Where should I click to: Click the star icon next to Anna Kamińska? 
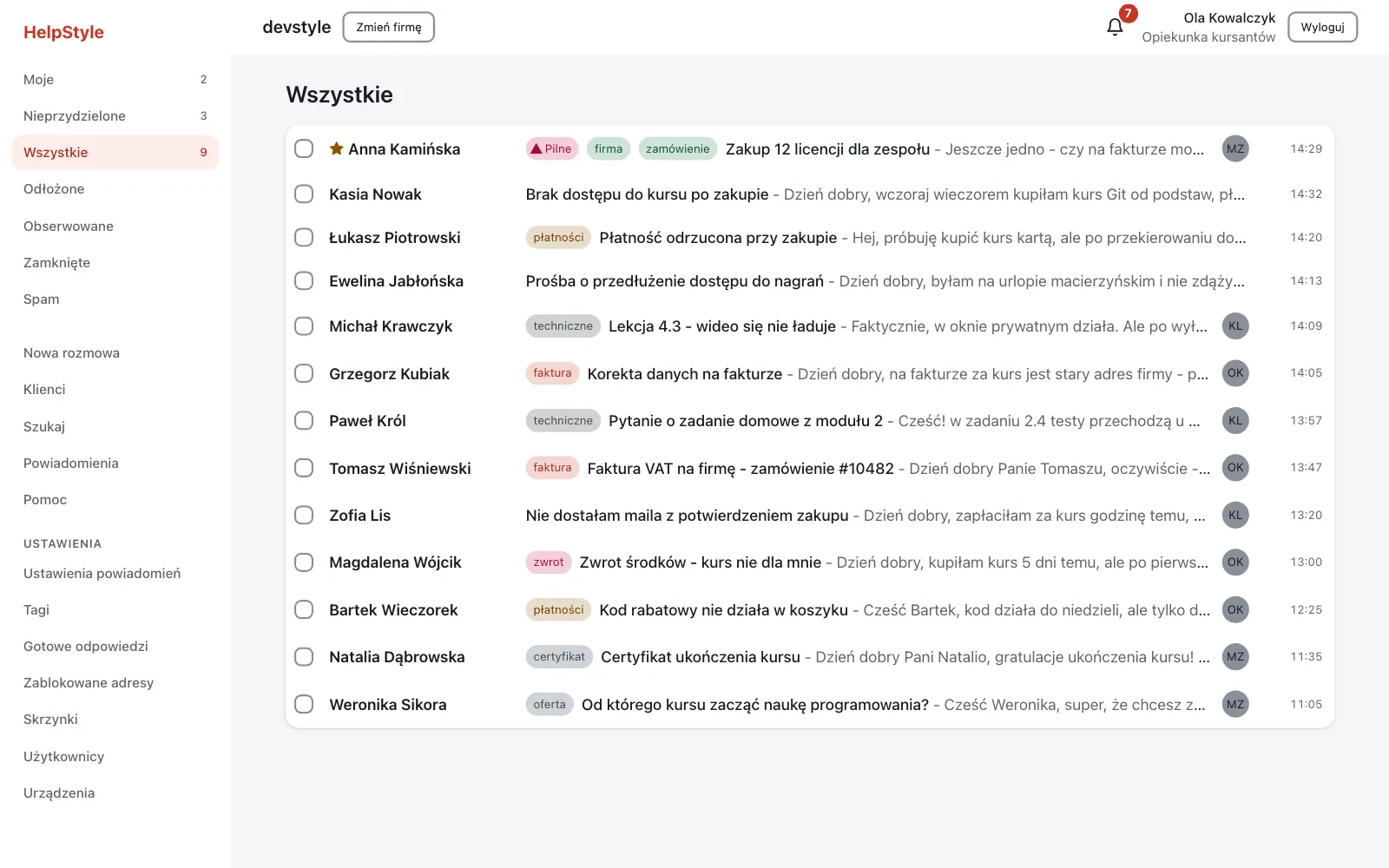(336, 148)
